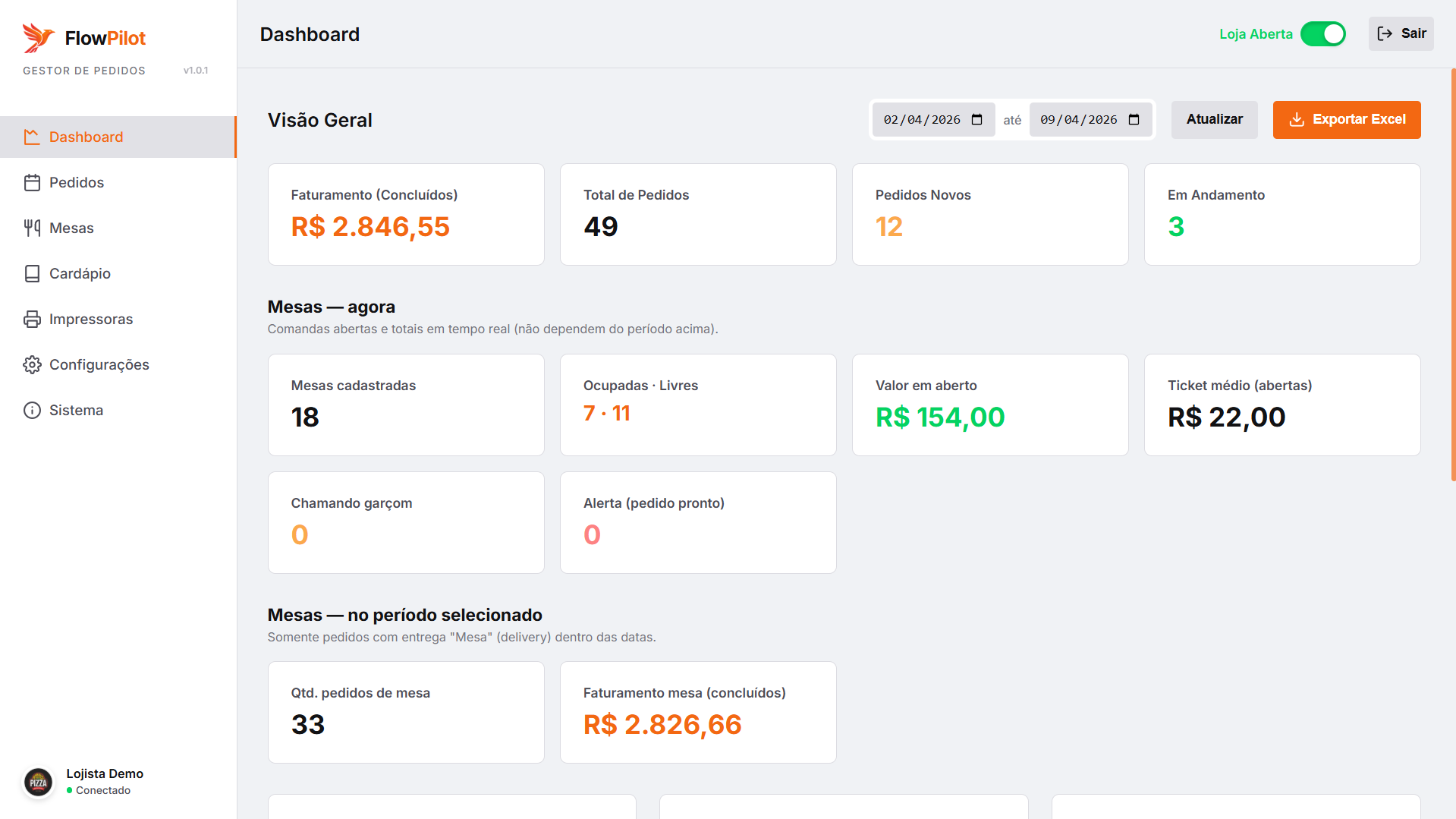Open the Pedidos menu item
The height and width of the screenshot is (819, 1456).
tap(77, 183)
